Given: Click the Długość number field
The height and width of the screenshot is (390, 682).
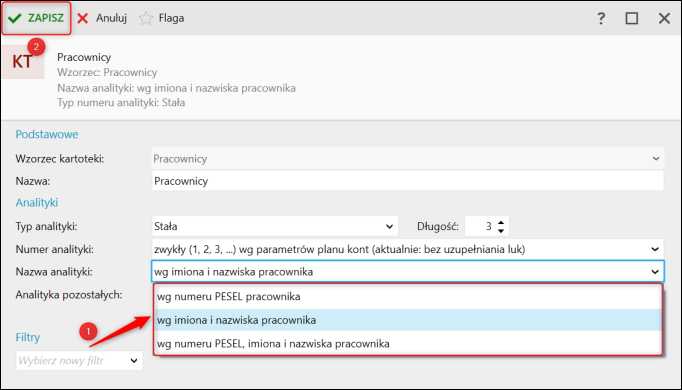Looking at the screenshot, I should click(480, 226).
